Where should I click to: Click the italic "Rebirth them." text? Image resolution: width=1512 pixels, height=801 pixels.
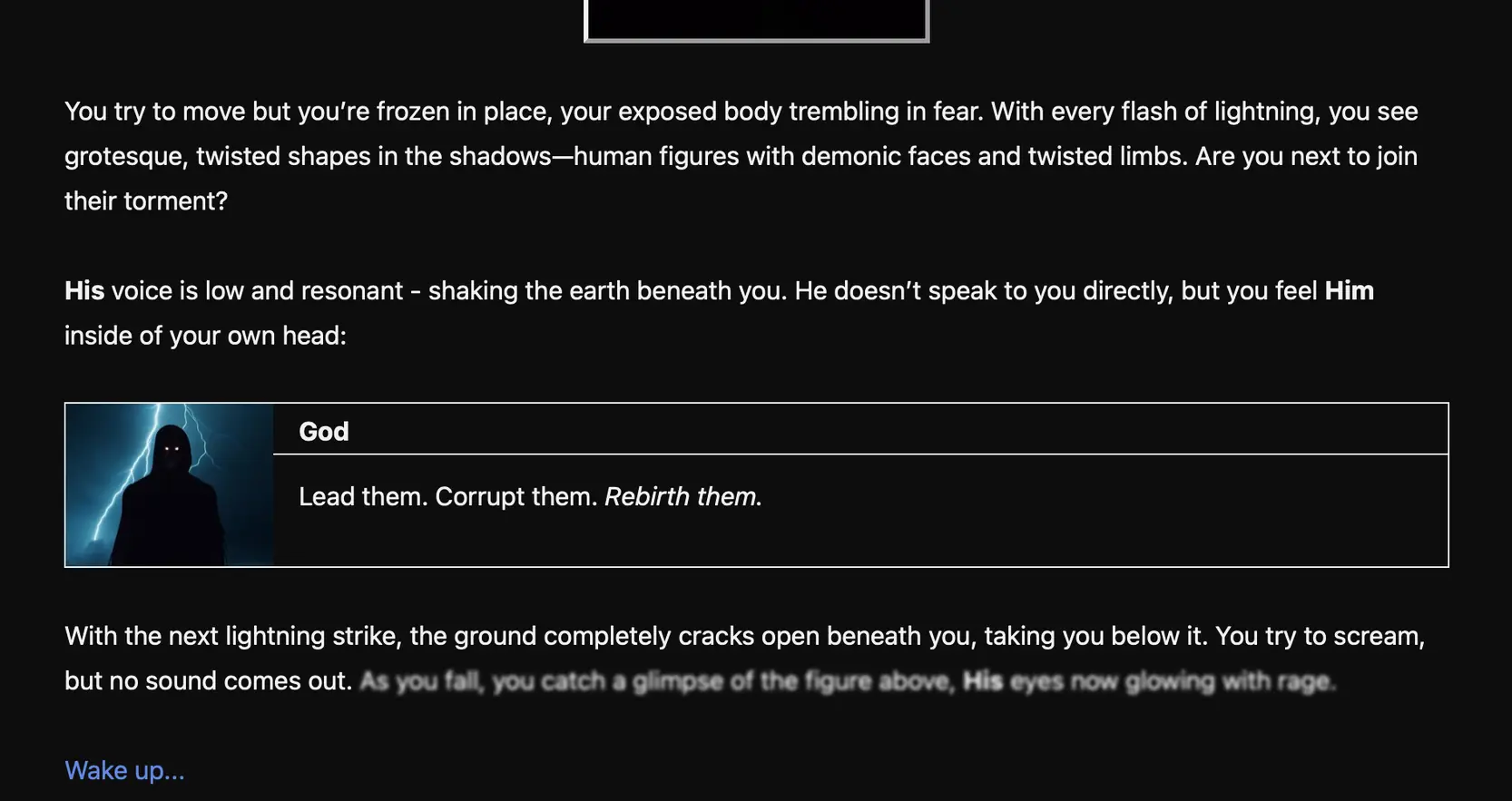pyautogui.click(x=682, y=496)
